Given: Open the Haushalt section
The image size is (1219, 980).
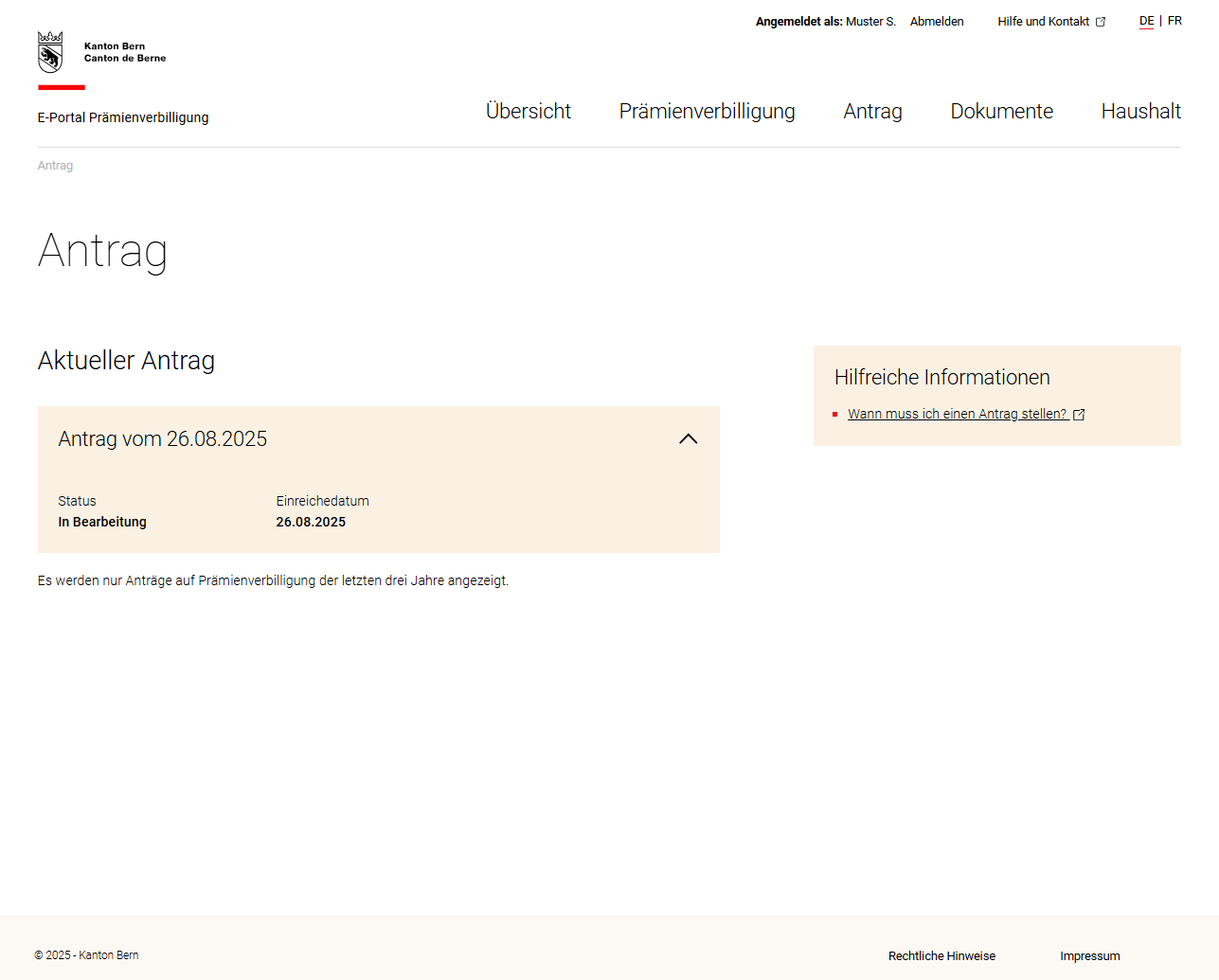Looking at the screenshot, I should (1140, 111).
